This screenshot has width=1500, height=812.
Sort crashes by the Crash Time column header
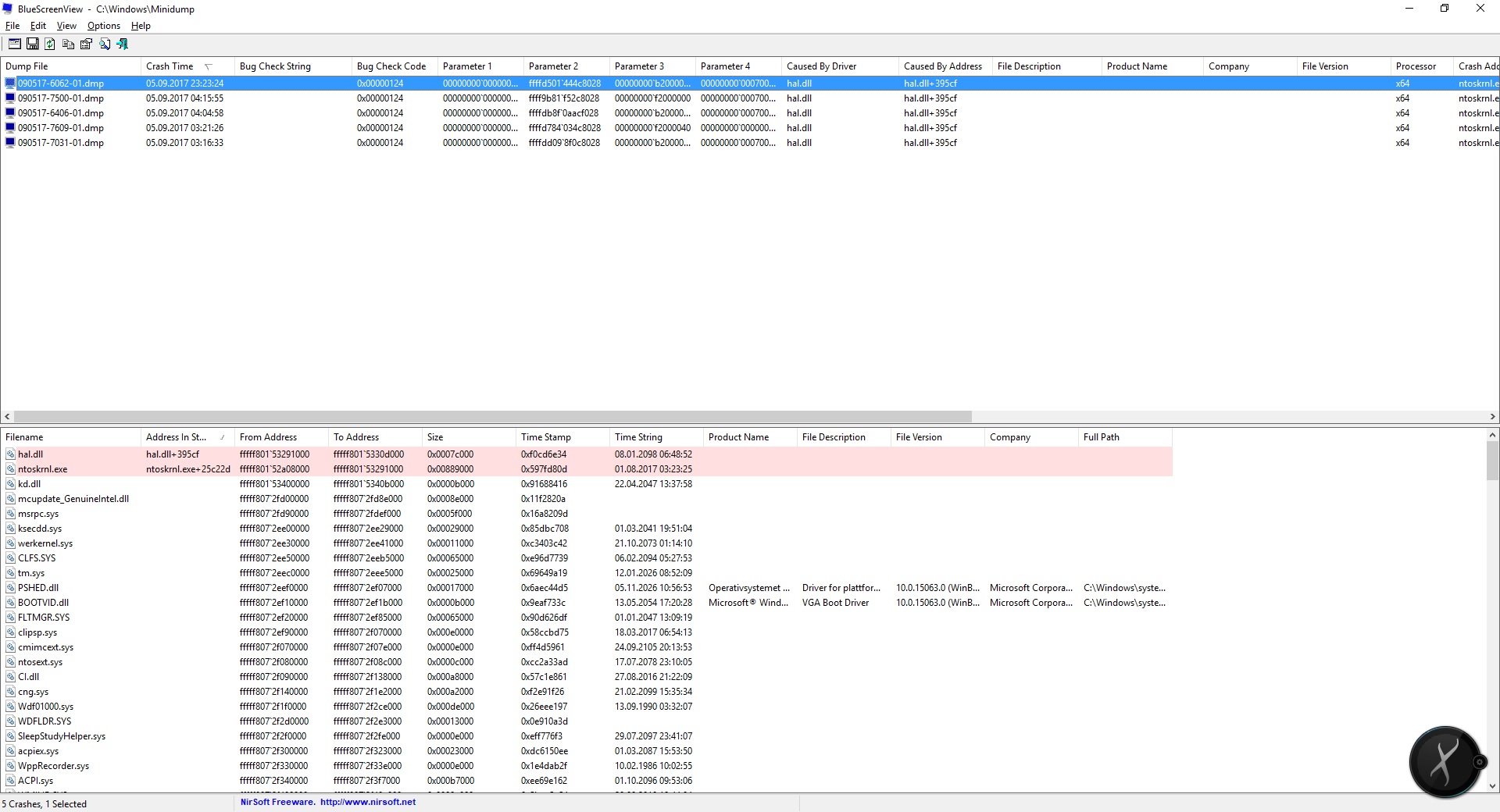pos(187,66)
